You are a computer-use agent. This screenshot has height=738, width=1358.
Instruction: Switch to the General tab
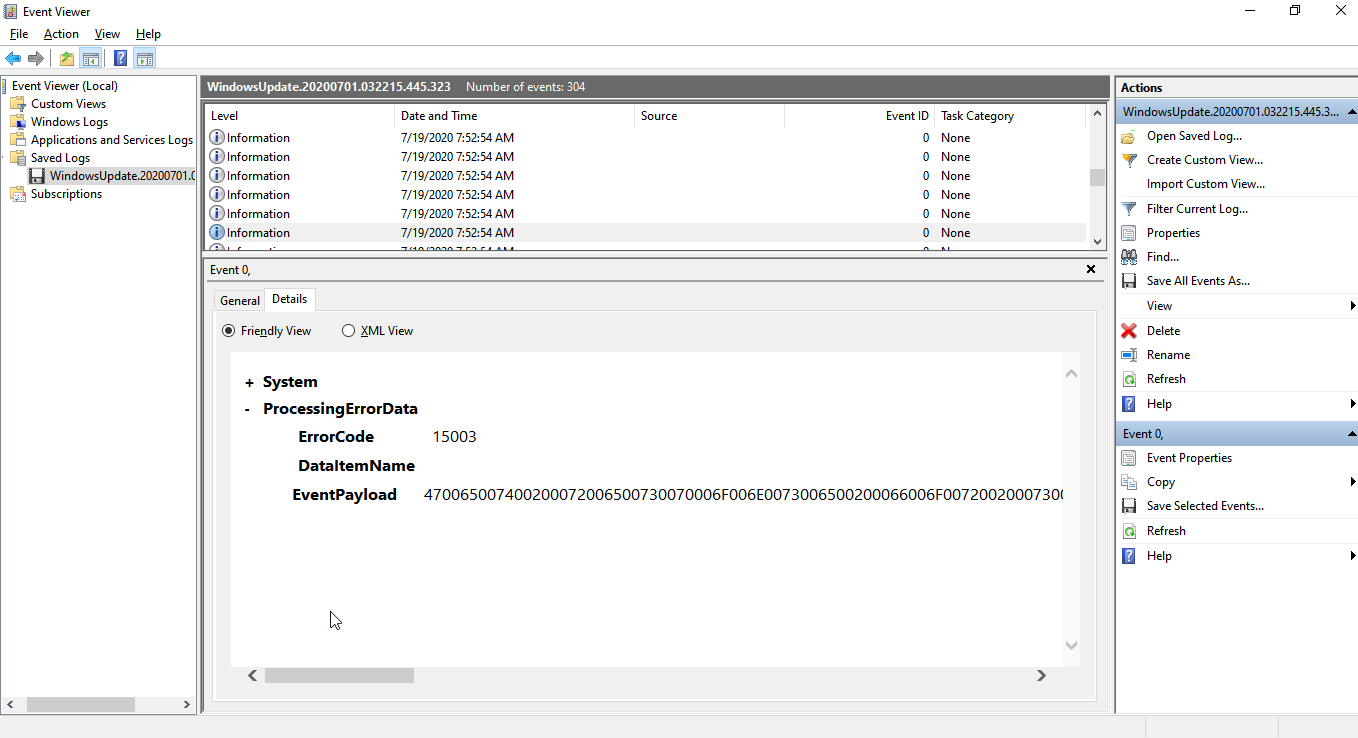(240, 300)
